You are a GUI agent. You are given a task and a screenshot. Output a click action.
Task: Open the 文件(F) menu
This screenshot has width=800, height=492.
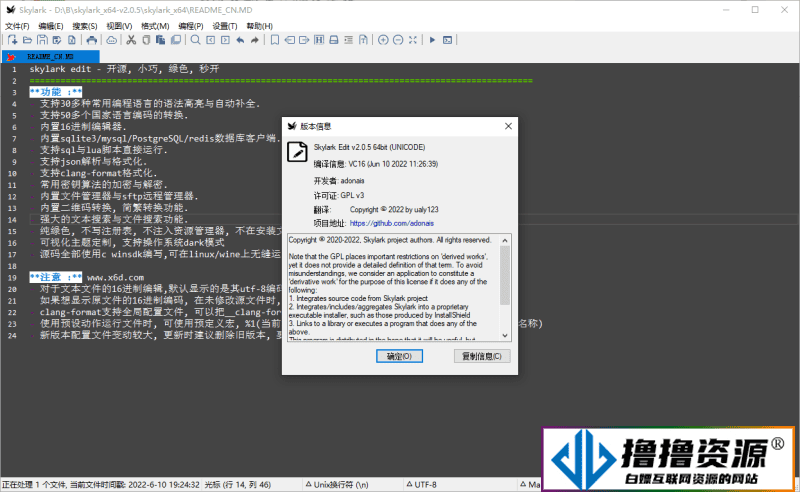[17, 26]
